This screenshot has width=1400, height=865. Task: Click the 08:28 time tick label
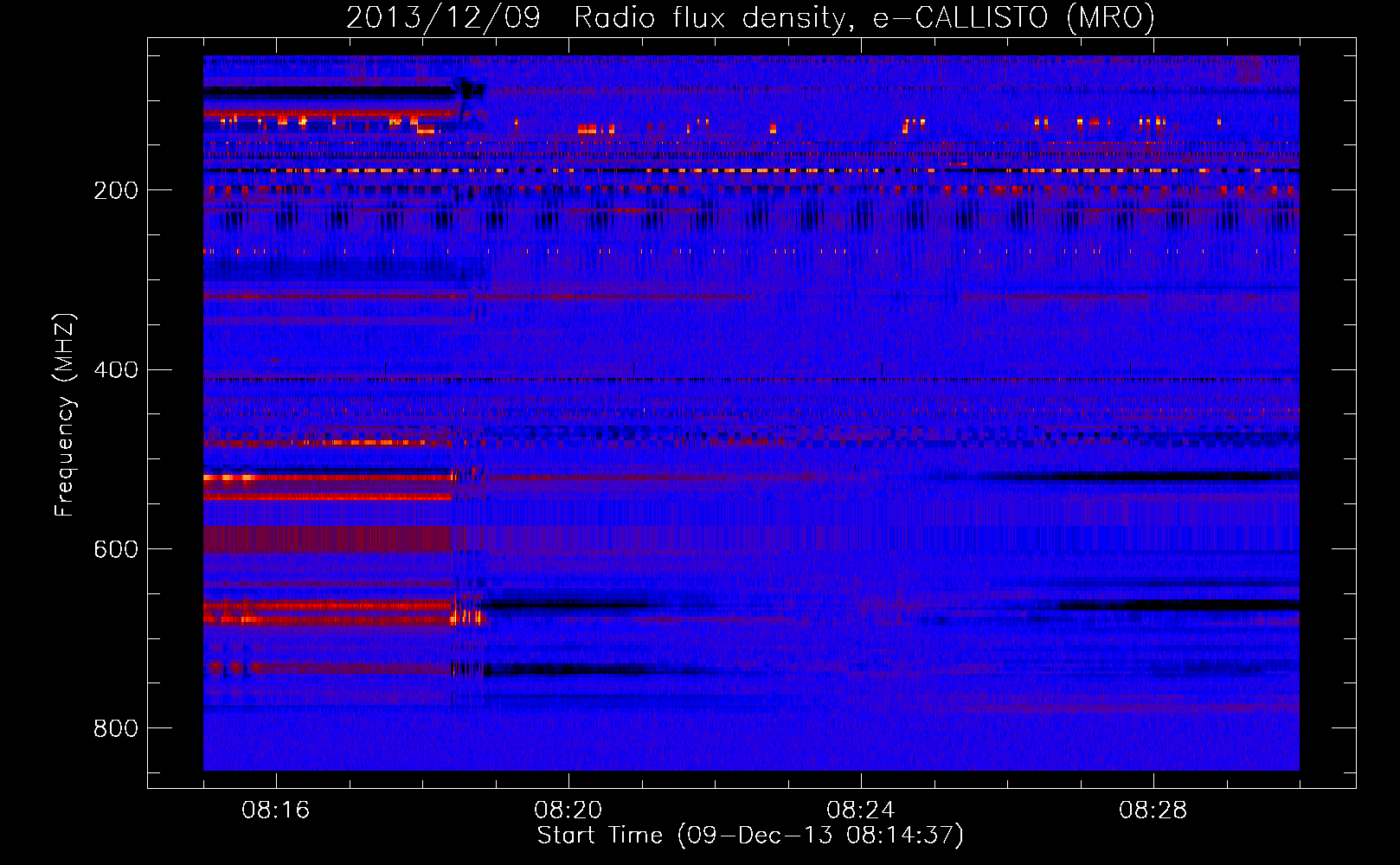coord(1153,811)
